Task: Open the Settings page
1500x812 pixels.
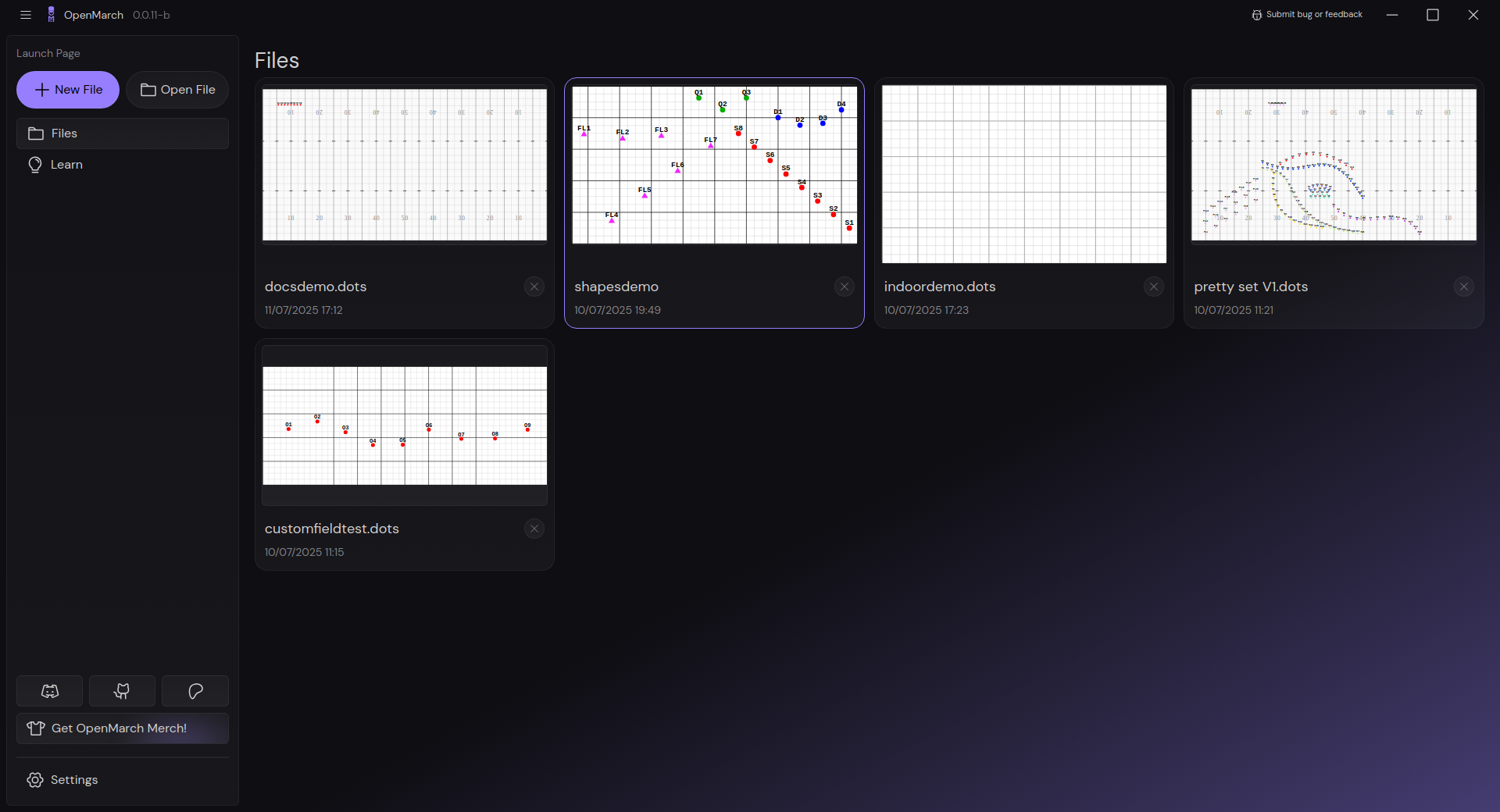Action: (72, 779)
